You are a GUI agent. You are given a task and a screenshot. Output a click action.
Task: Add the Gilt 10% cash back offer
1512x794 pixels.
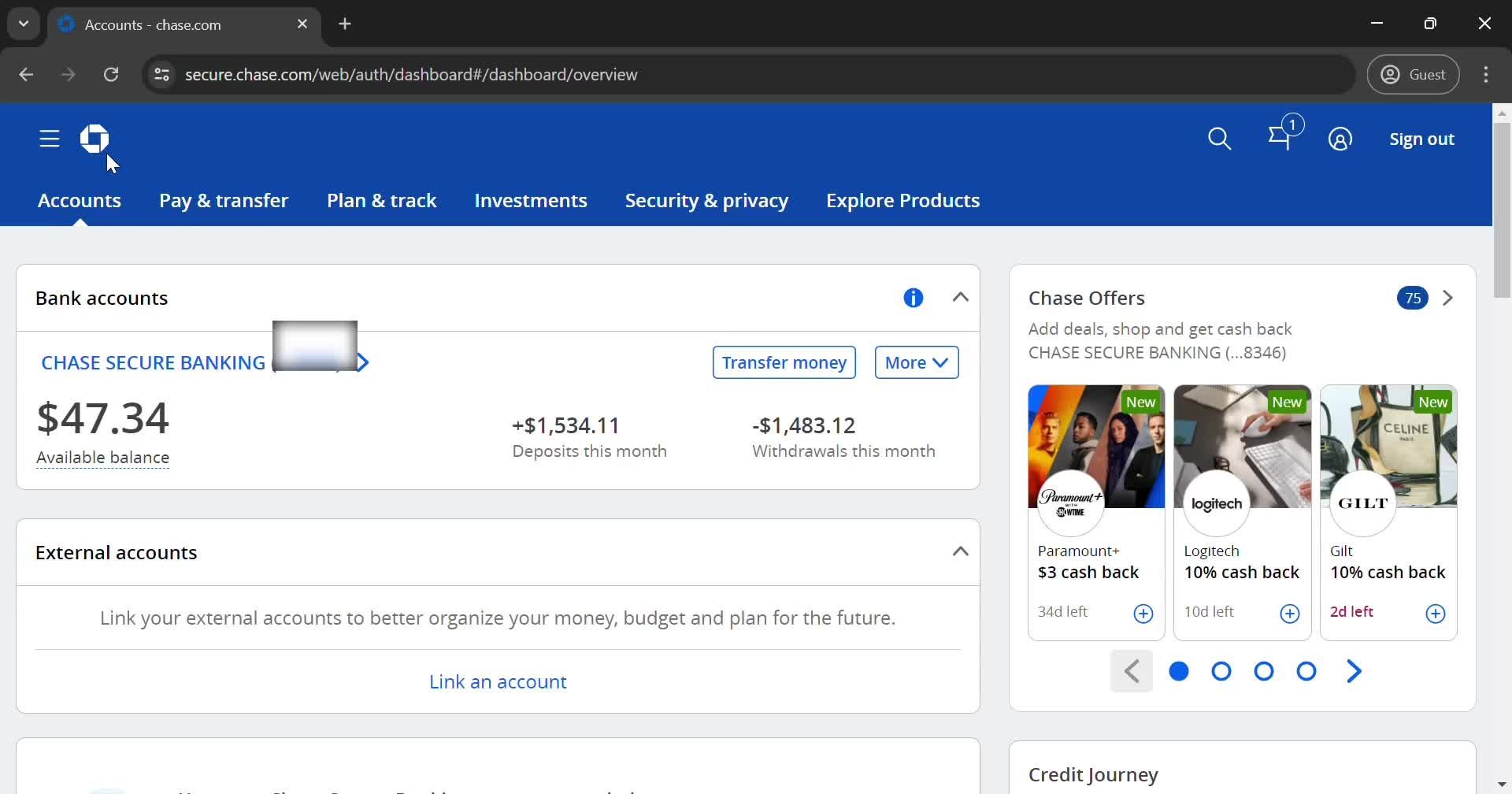(1435, 614)
